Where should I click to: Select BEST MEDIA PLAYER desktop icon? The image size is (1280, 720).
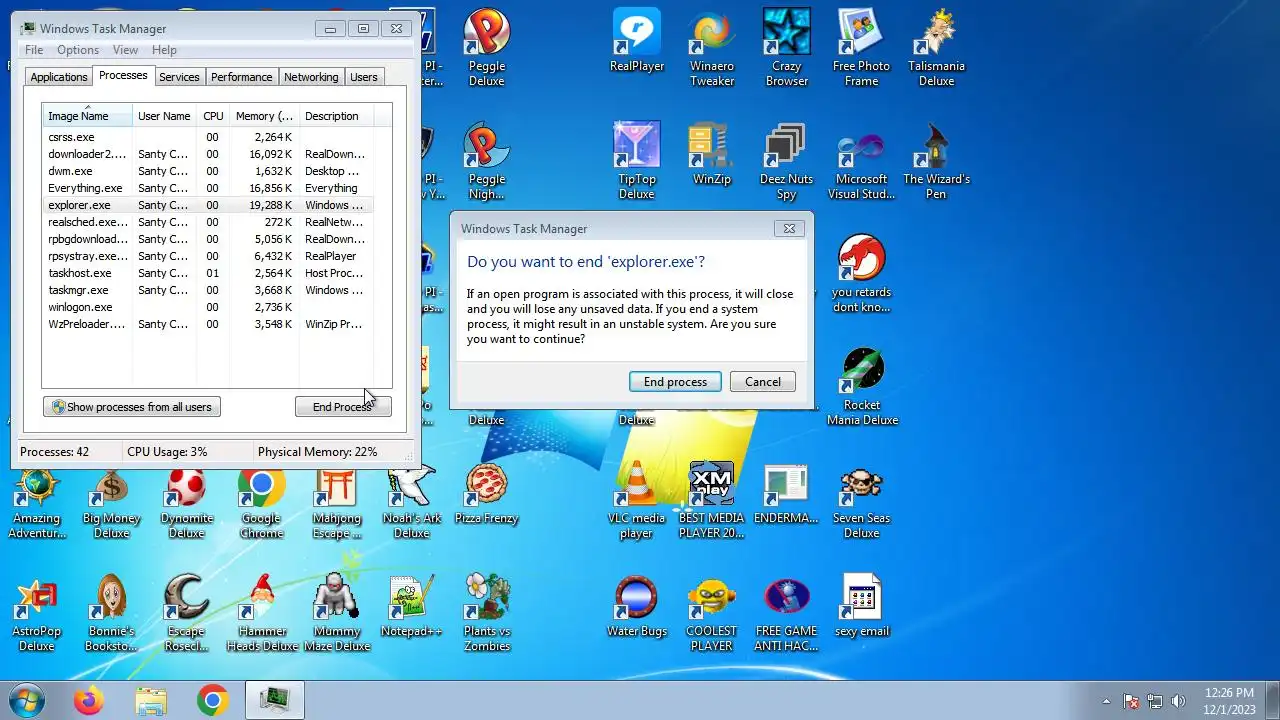[712, 499]
